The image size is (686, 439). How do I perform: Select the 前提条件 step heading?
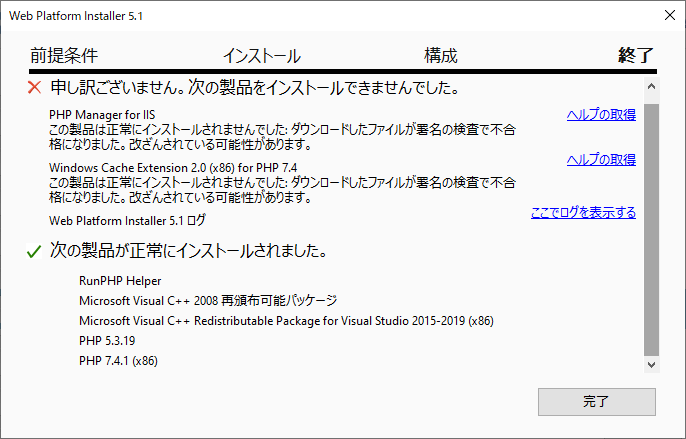tap(64, 56)
